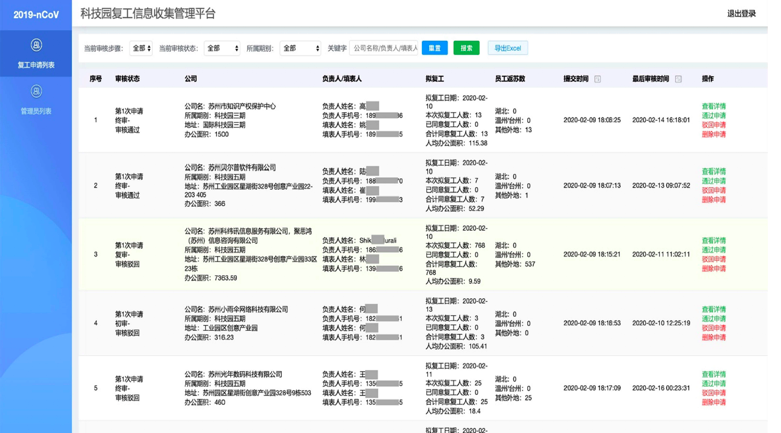This screenshot has width=781, height=433.
Task: Click the 复工申请列表 sidebar icon
Action: pos(36,45)
